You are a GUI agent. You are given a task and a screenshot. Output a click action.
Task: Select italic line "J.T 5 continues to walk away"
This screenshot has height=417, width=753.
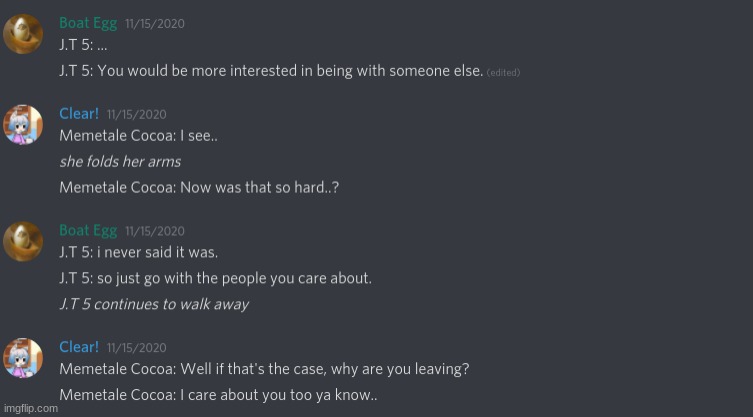(154, 304)
